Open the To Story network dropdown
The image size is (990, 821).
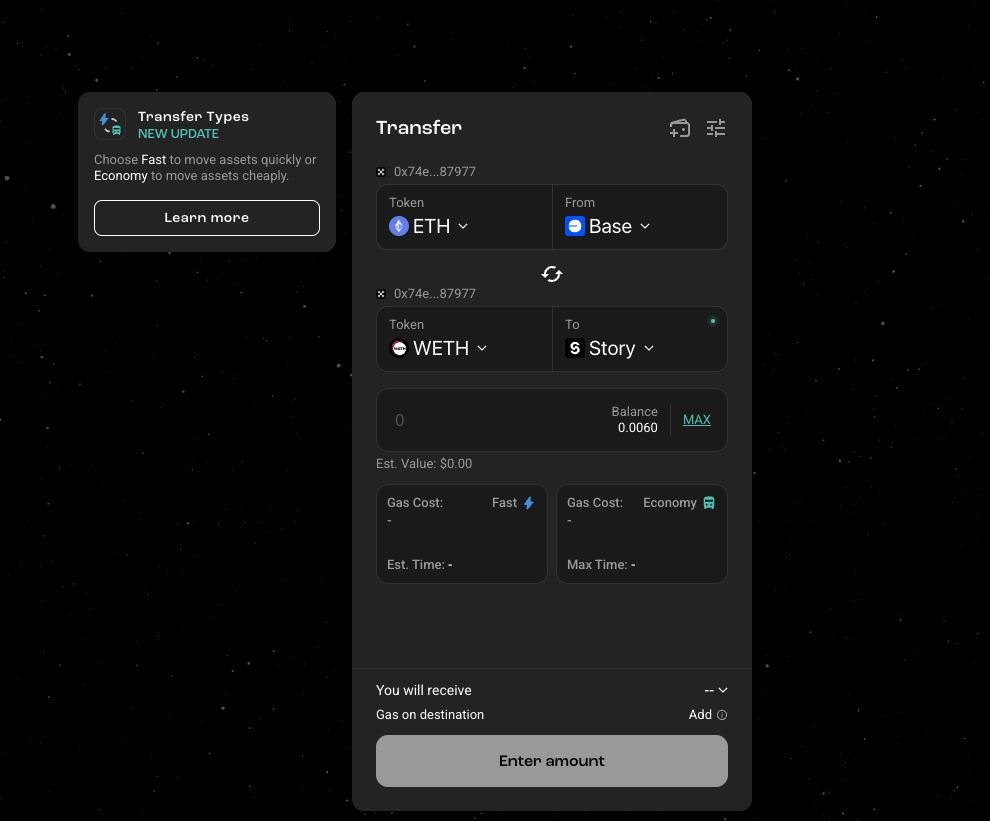pos(609,348)
